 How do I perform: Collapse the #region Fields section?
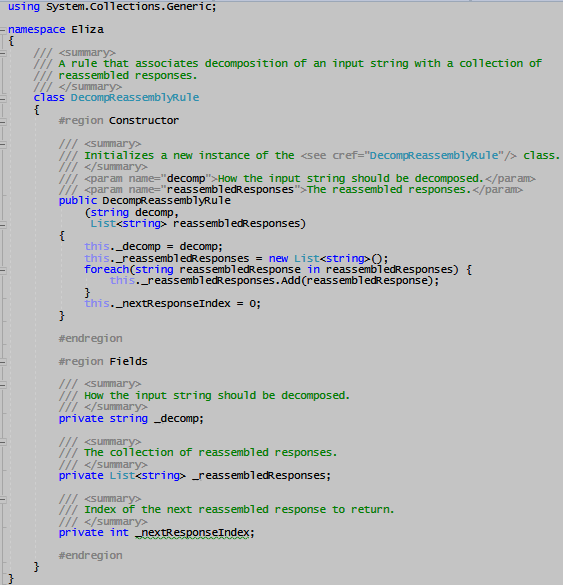click(x=3, y=362)
